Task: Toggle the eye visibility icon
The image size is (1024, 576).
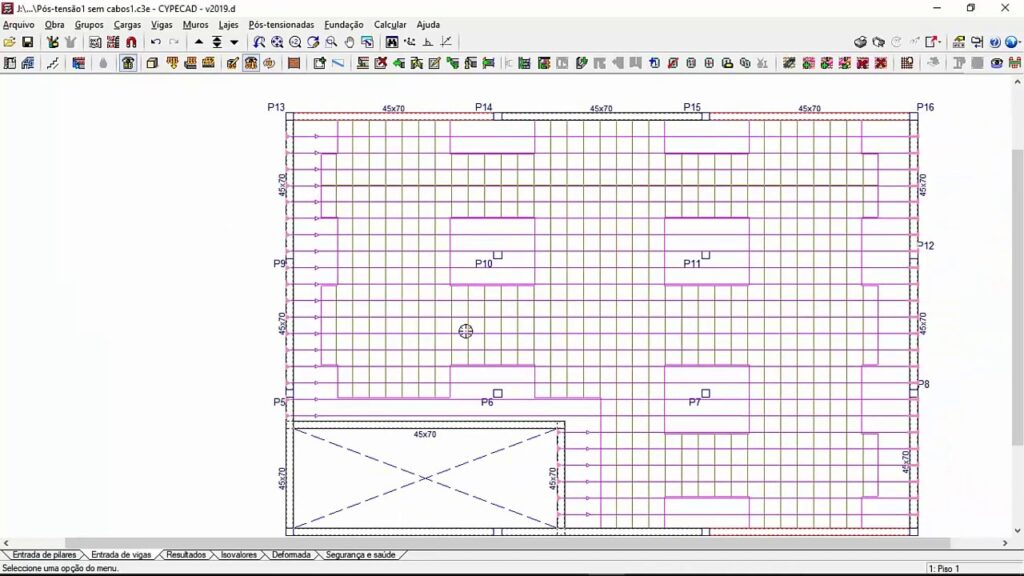Action: 996,63
